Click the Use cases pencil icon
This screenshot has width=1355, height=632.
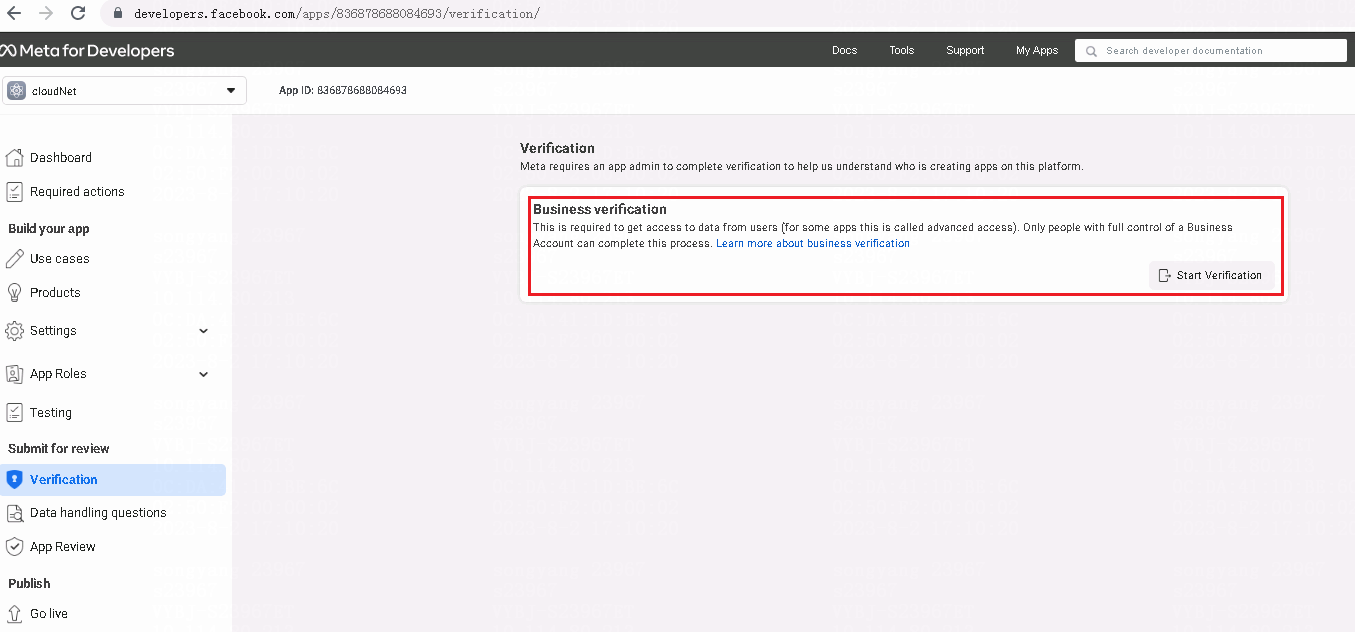[x=14, y=258]
